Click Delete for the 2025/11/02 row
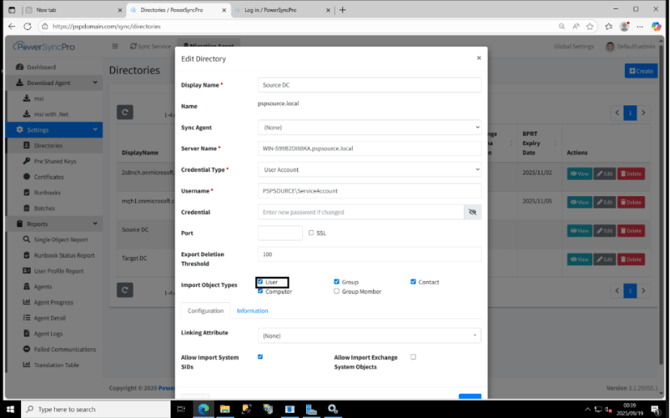The image size is (670, 418). pyautogui.click(x=631, y=174)
